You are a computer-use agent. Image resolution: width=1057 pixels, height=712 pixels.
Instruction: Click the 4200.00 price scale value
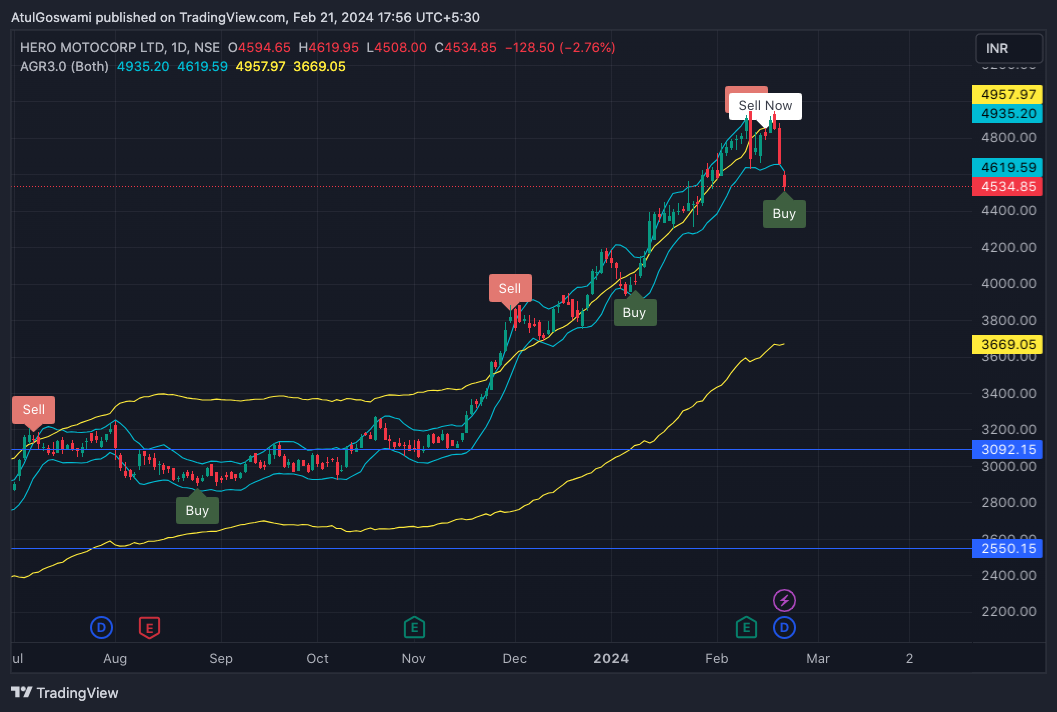click(1008, 247)
